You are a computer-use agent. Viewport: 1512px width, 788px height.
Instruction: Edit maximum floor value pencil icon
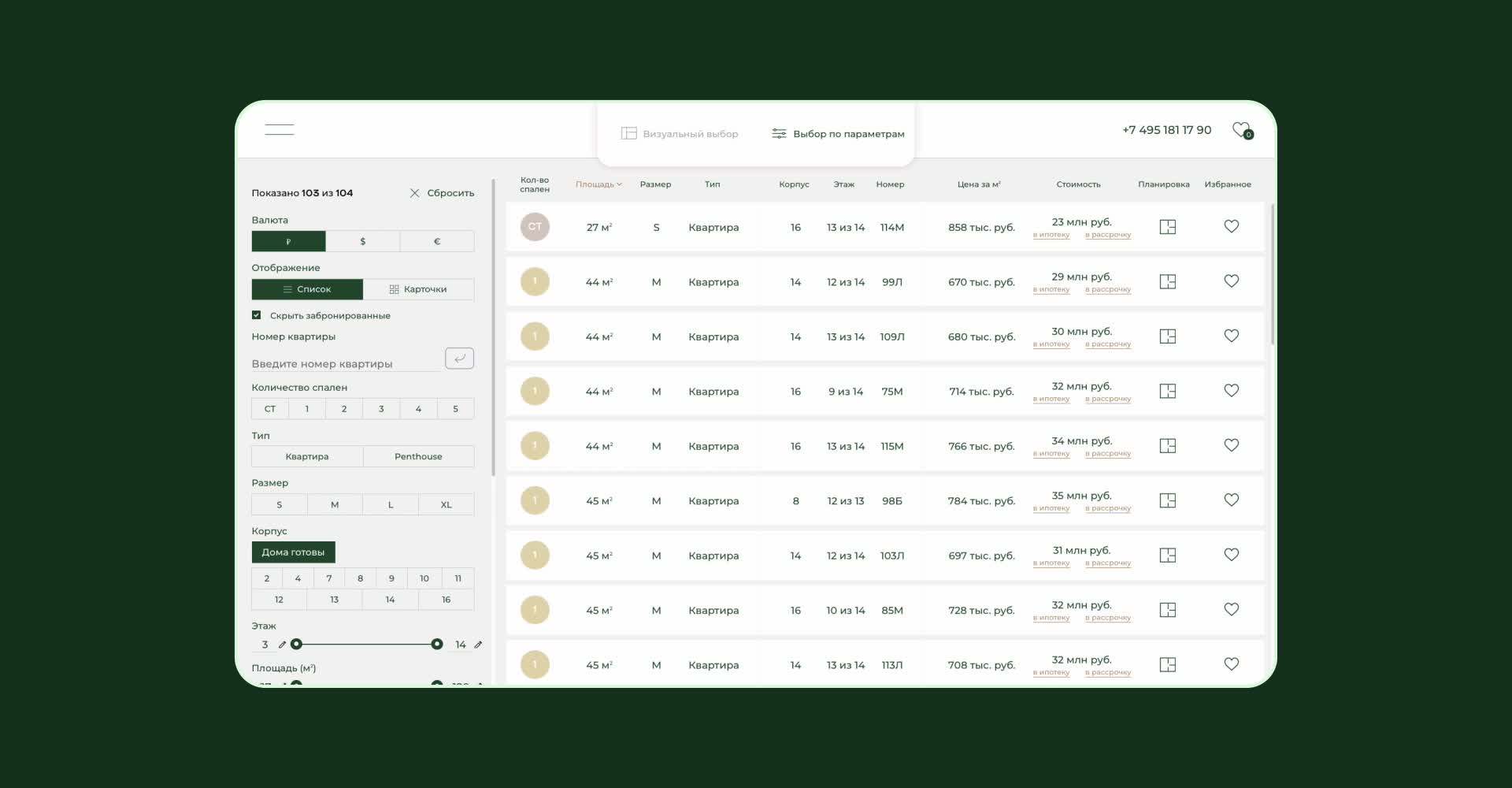(478, 645)
